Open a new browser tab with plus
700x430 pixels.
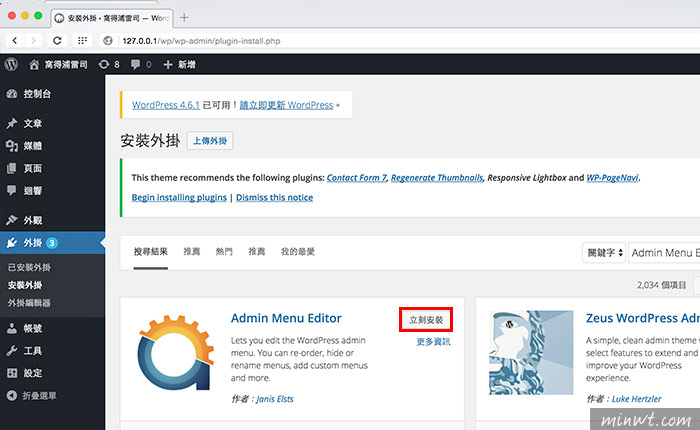(x=184, y=18)
